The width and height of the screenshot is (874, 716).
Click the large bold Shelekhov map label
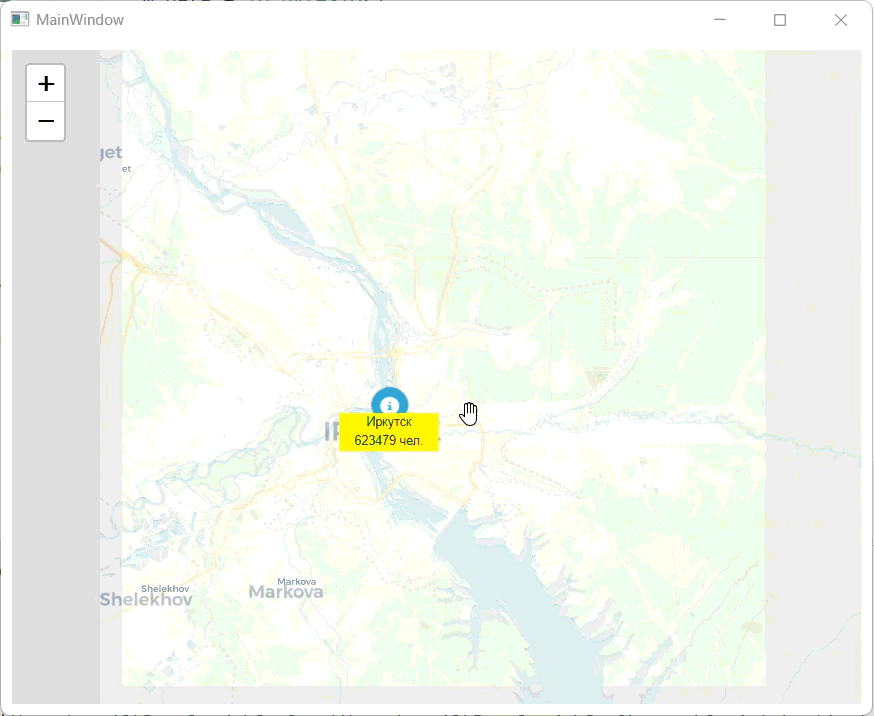(144, 600)
